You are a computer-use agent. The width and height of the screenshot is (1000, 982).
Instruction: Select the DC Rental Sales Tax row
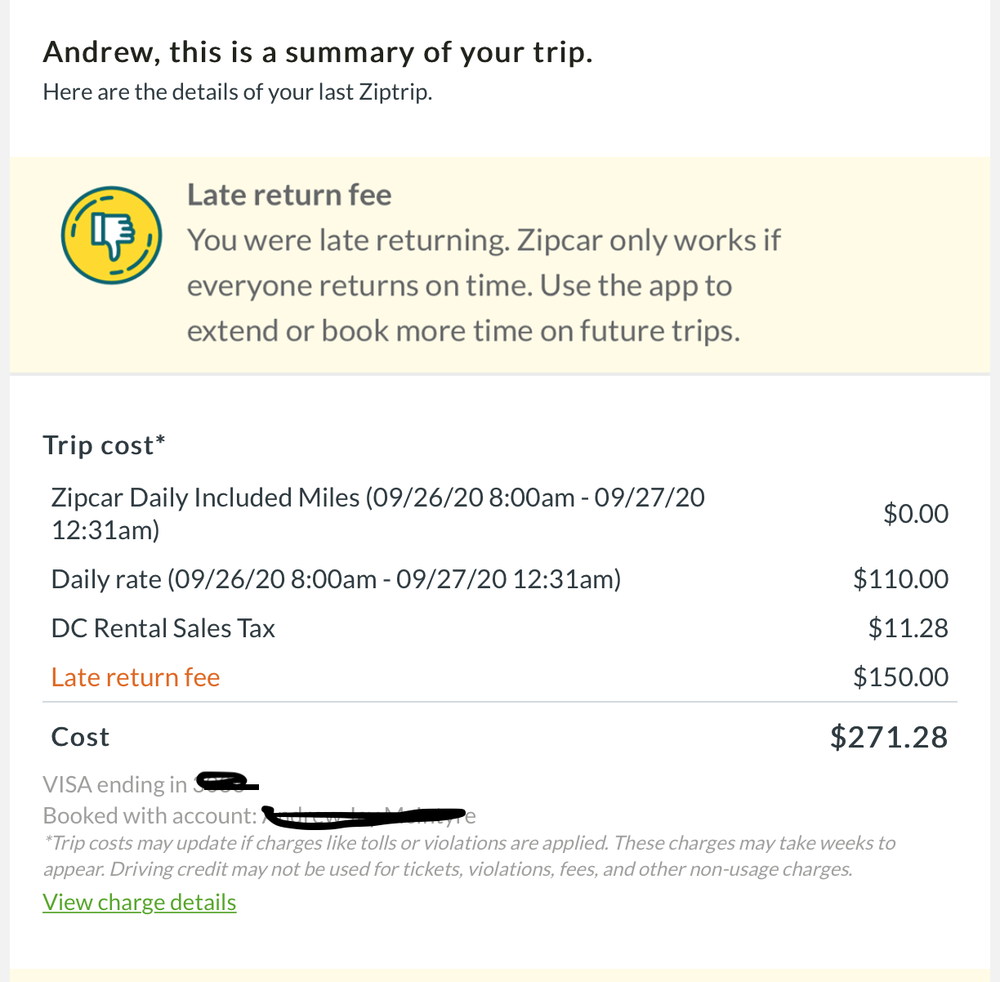(x=163, y=628)
